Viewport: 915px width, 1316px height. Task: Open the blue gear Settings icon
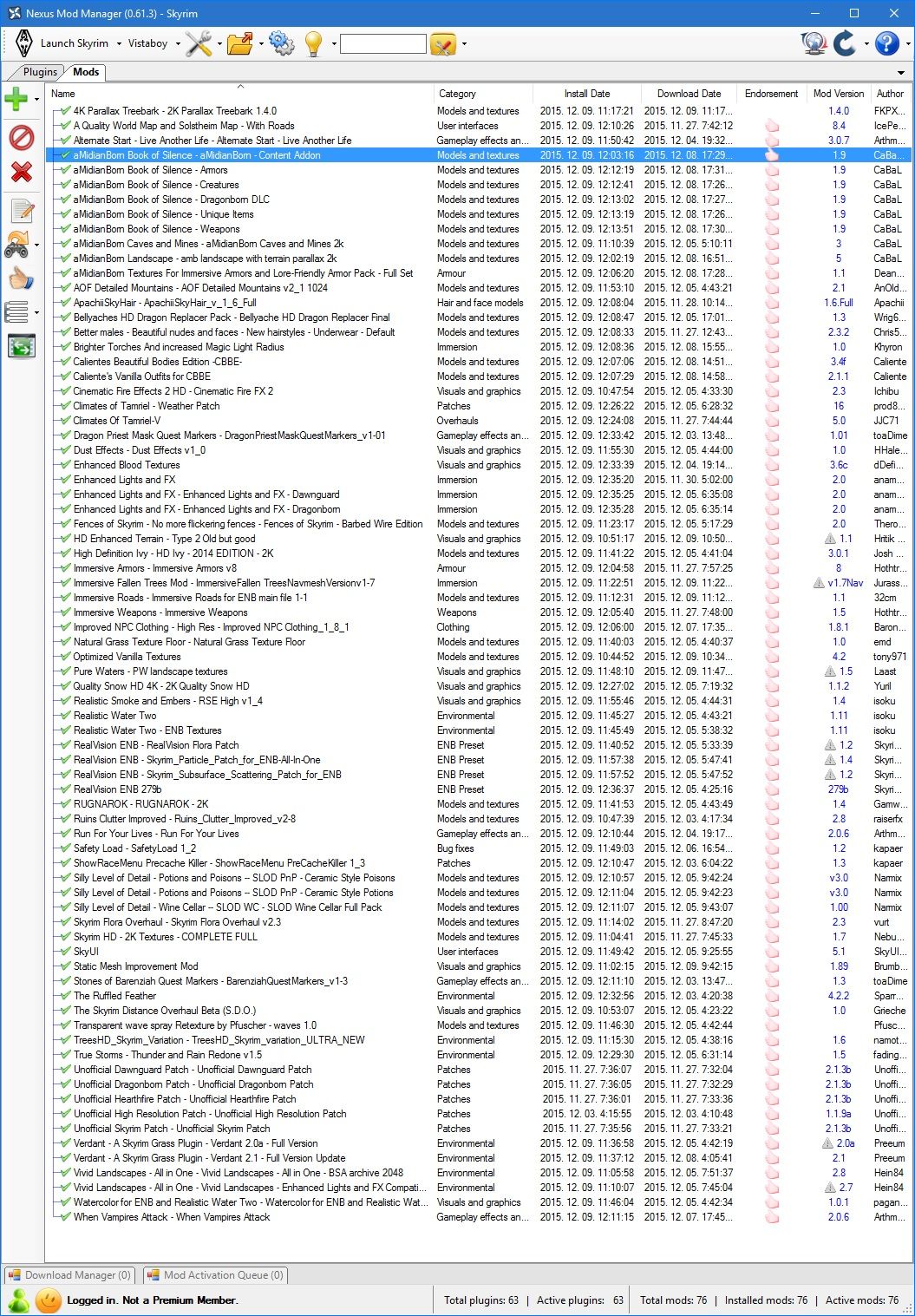coord(281,43)
